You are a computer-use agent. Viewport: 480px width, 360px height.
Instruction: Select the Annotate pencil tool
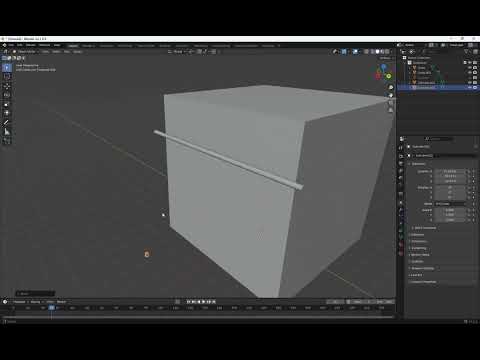click(7, 123)
